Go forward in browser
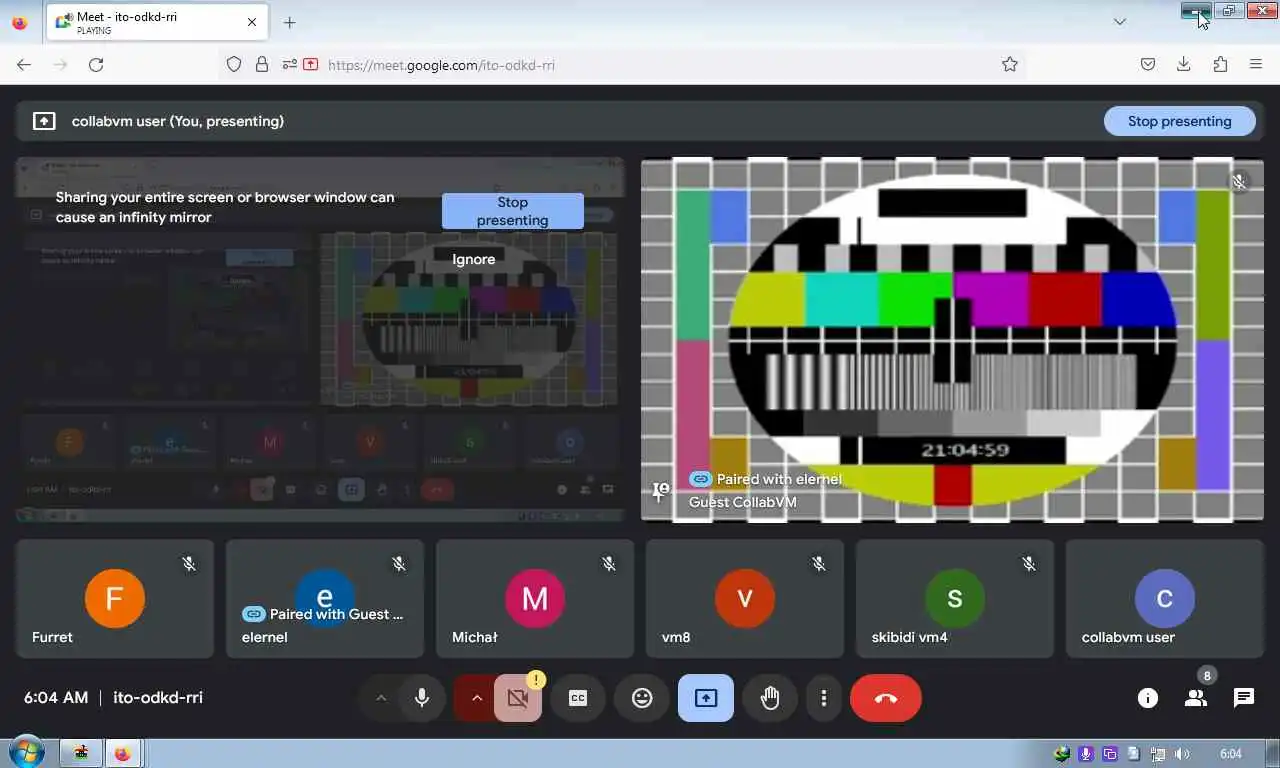 tap(60, 65)
